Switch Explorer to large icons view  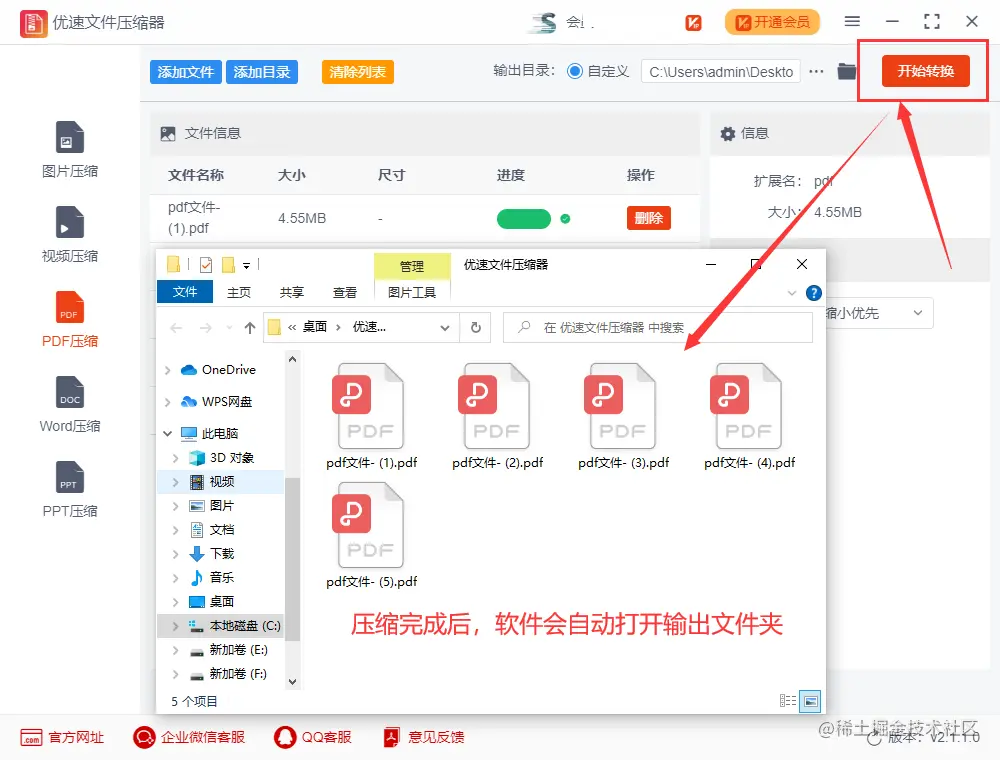pyautogui.click(x=811, y=701)
